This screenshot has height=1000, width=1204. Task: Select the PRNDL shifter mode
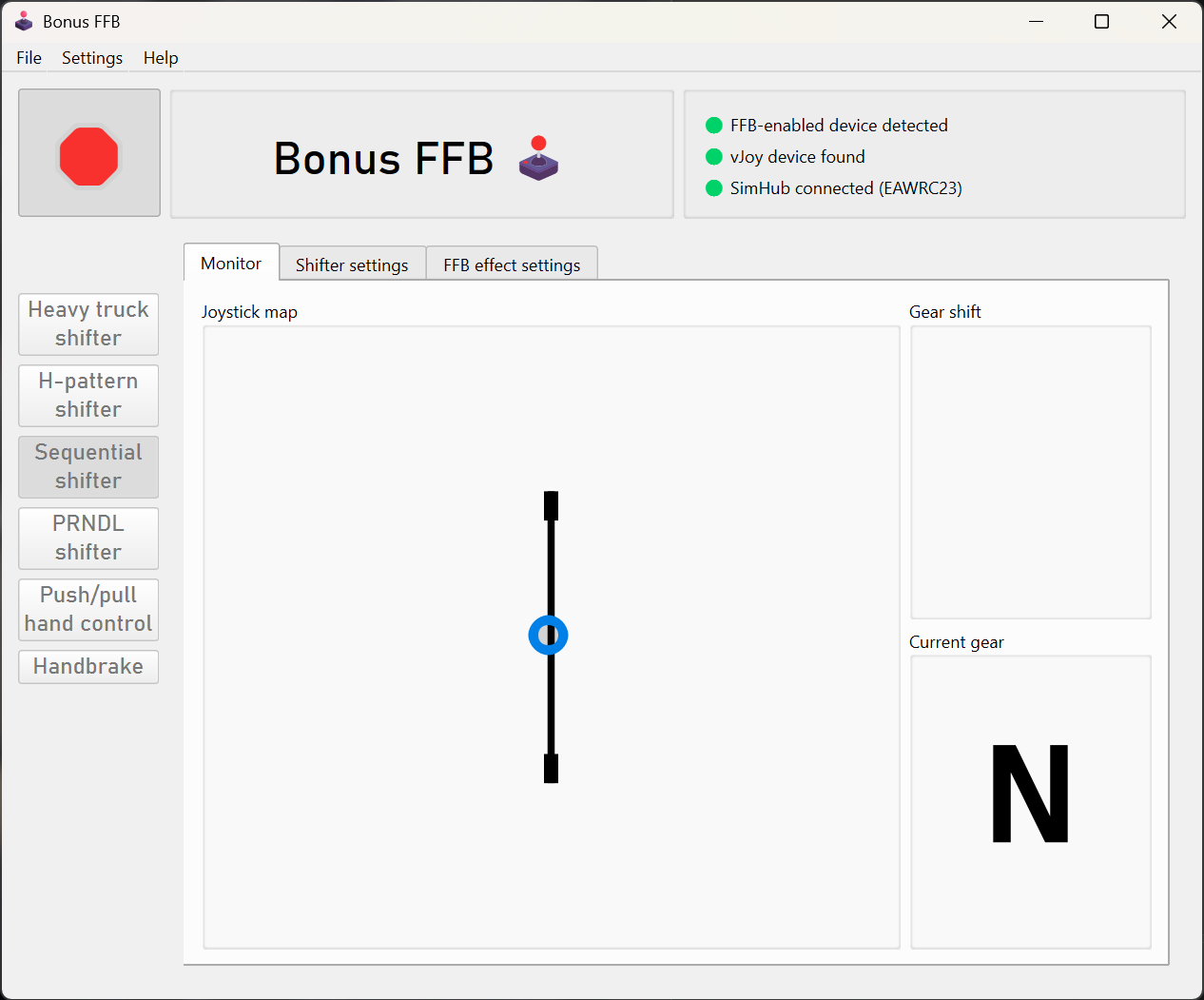tap(88, 539)
